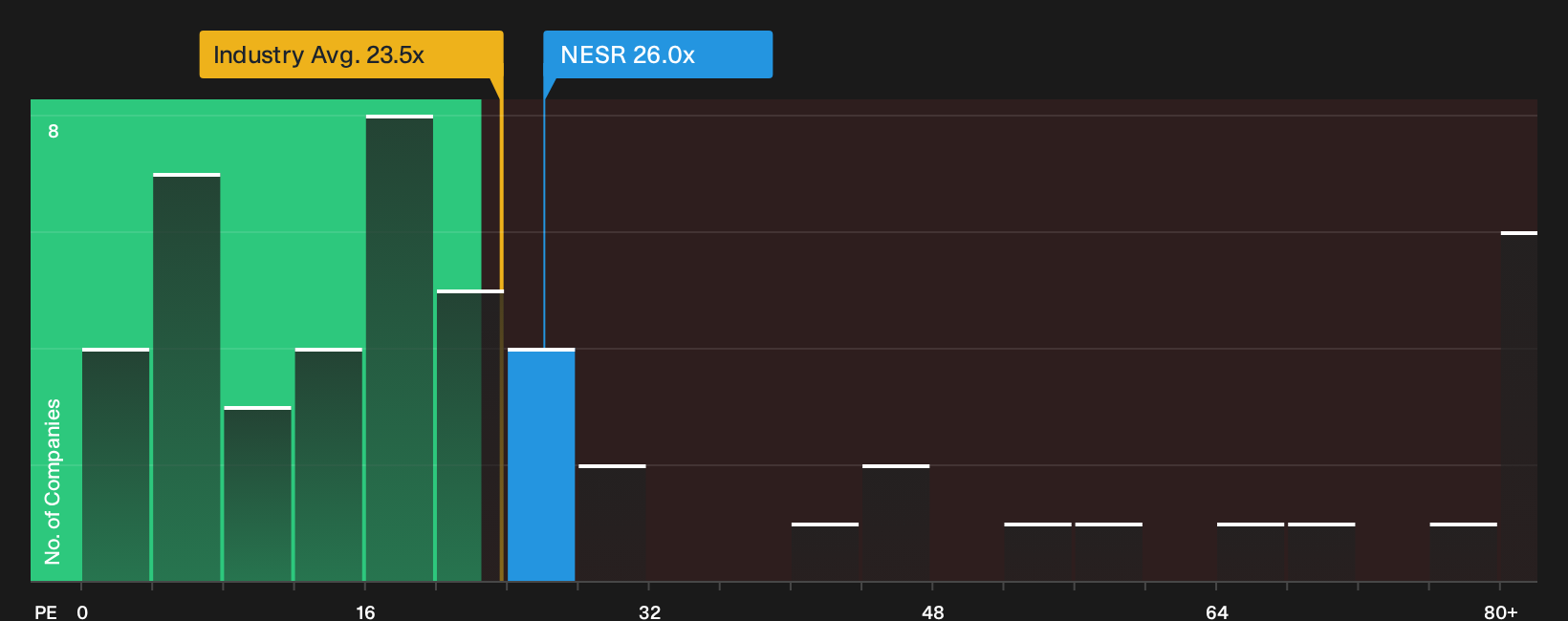Image resolution: width=1568 pixels, height=621 pixels.
Task: Click the x-axis label 0
Action: [x=82, y=611]
